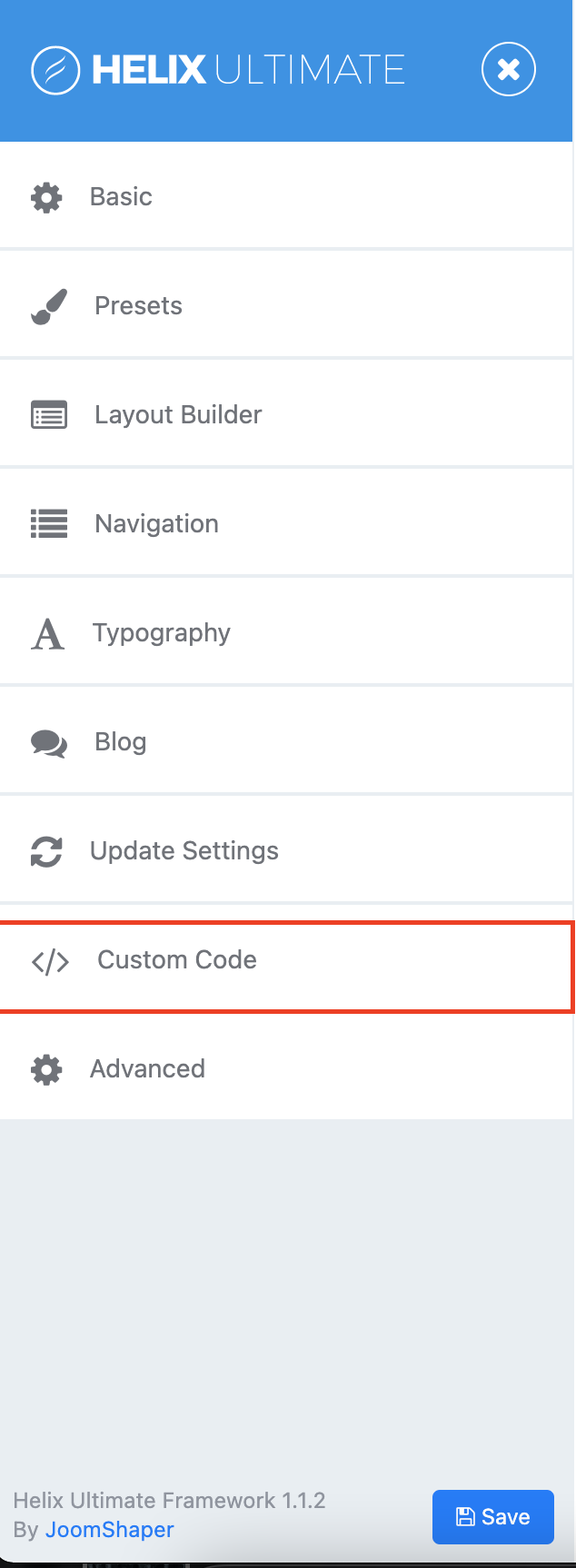The image size is (576, 1568).
Task: Open the Basic settings section
Action: [x=121, y=197]
